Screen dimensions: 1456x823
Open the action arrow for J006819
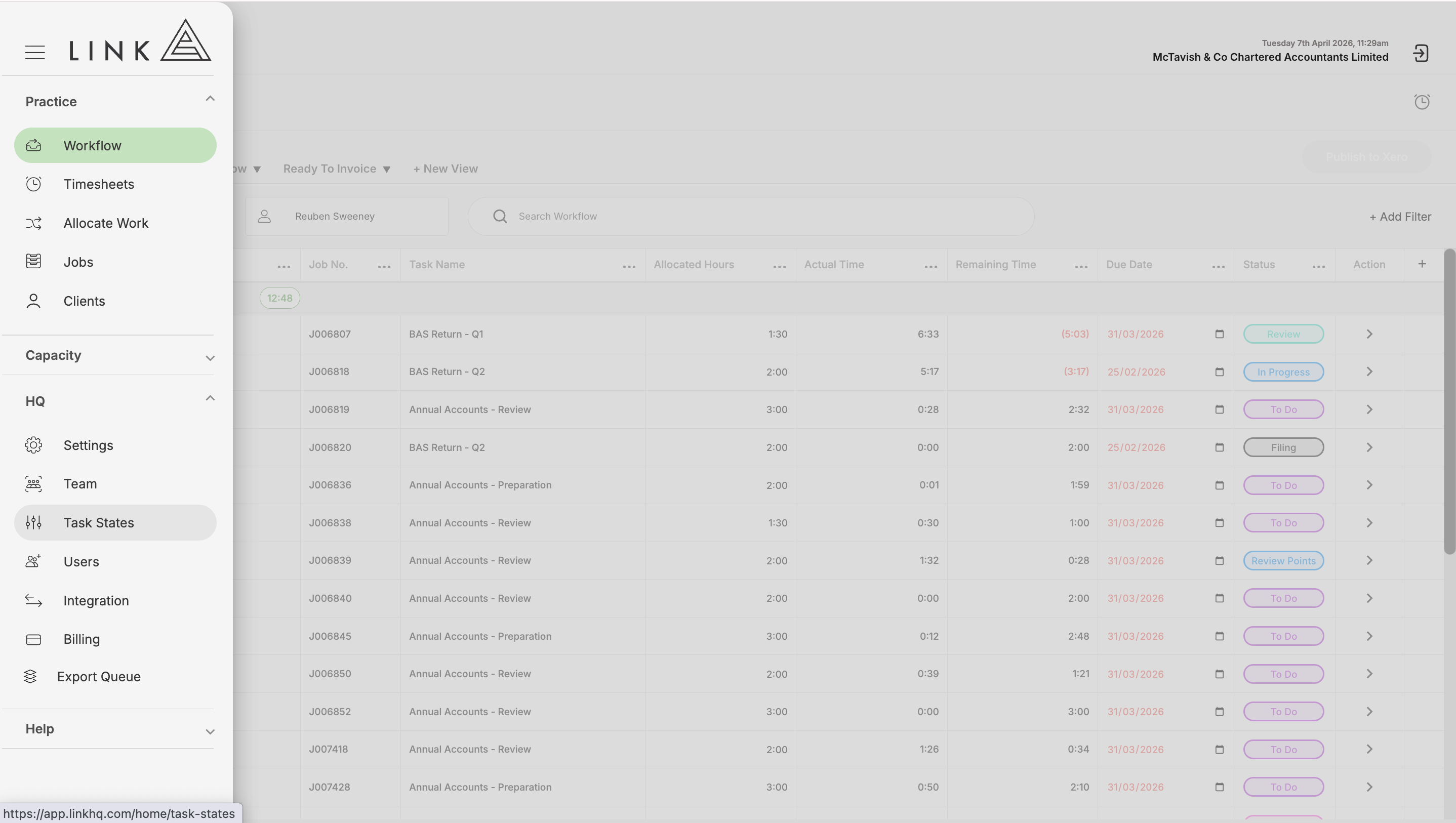pos(1369,409)
